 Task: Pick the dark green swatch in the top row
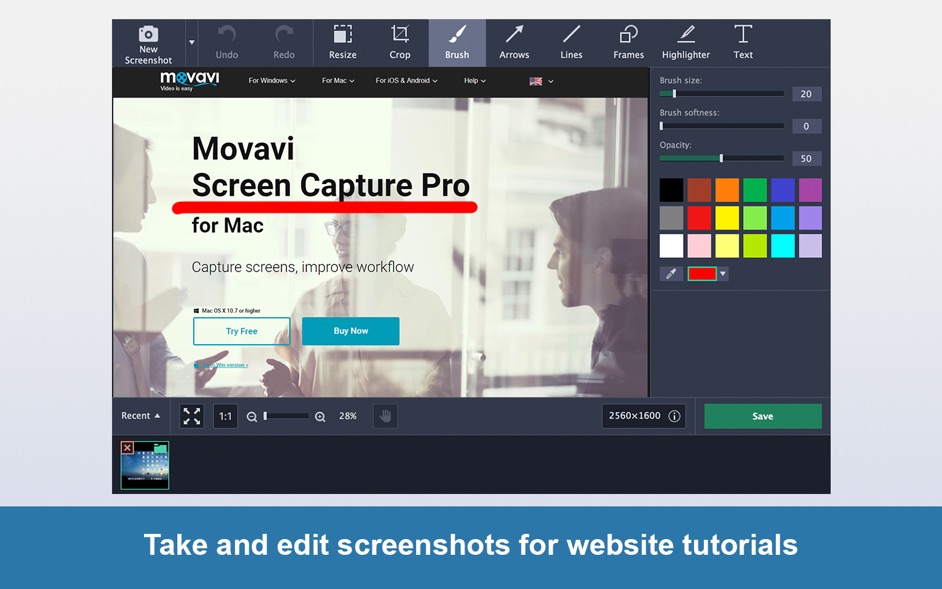point(755,190)
